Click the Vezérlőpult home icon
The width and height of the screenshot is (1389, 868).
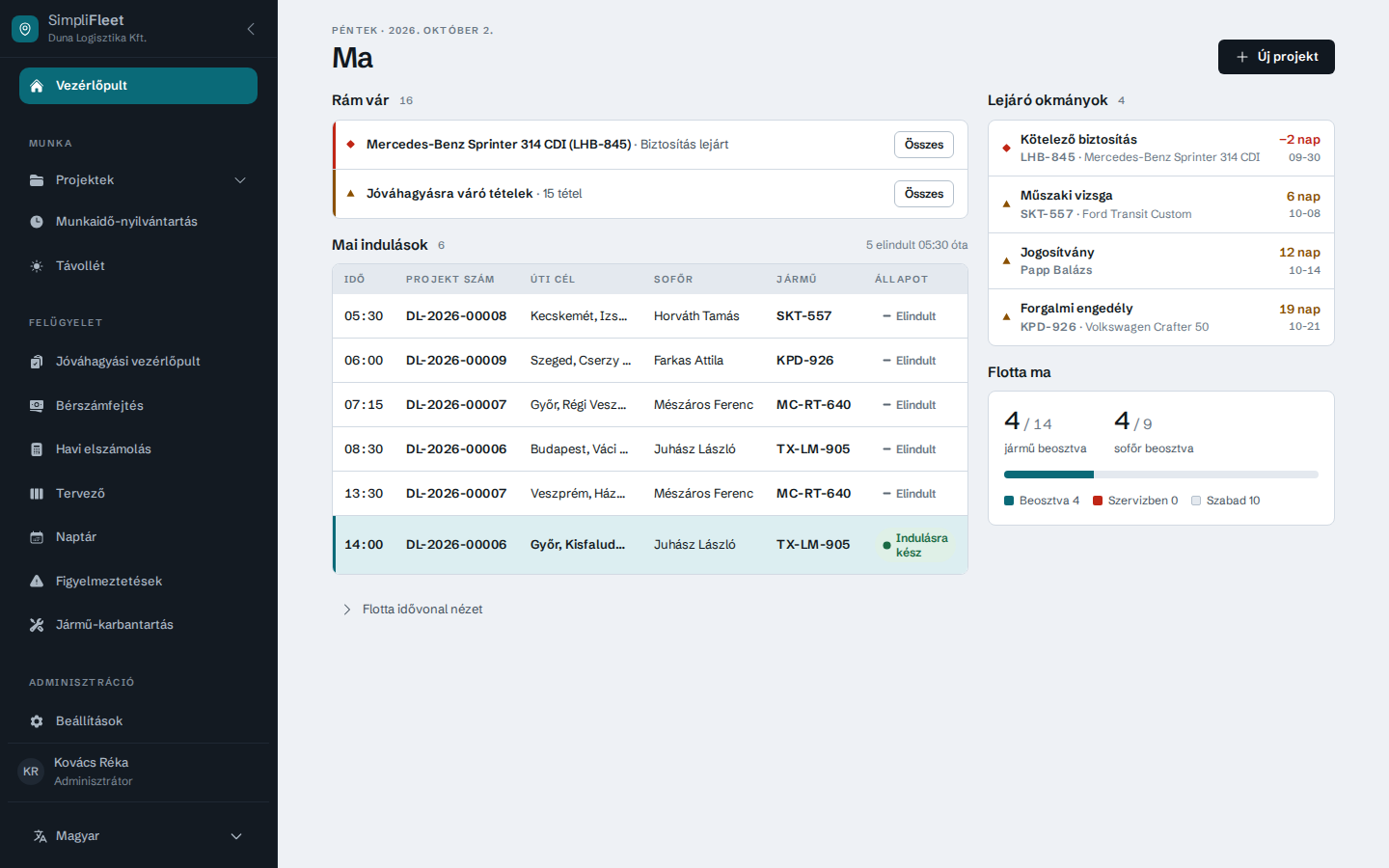pos(37,86)
